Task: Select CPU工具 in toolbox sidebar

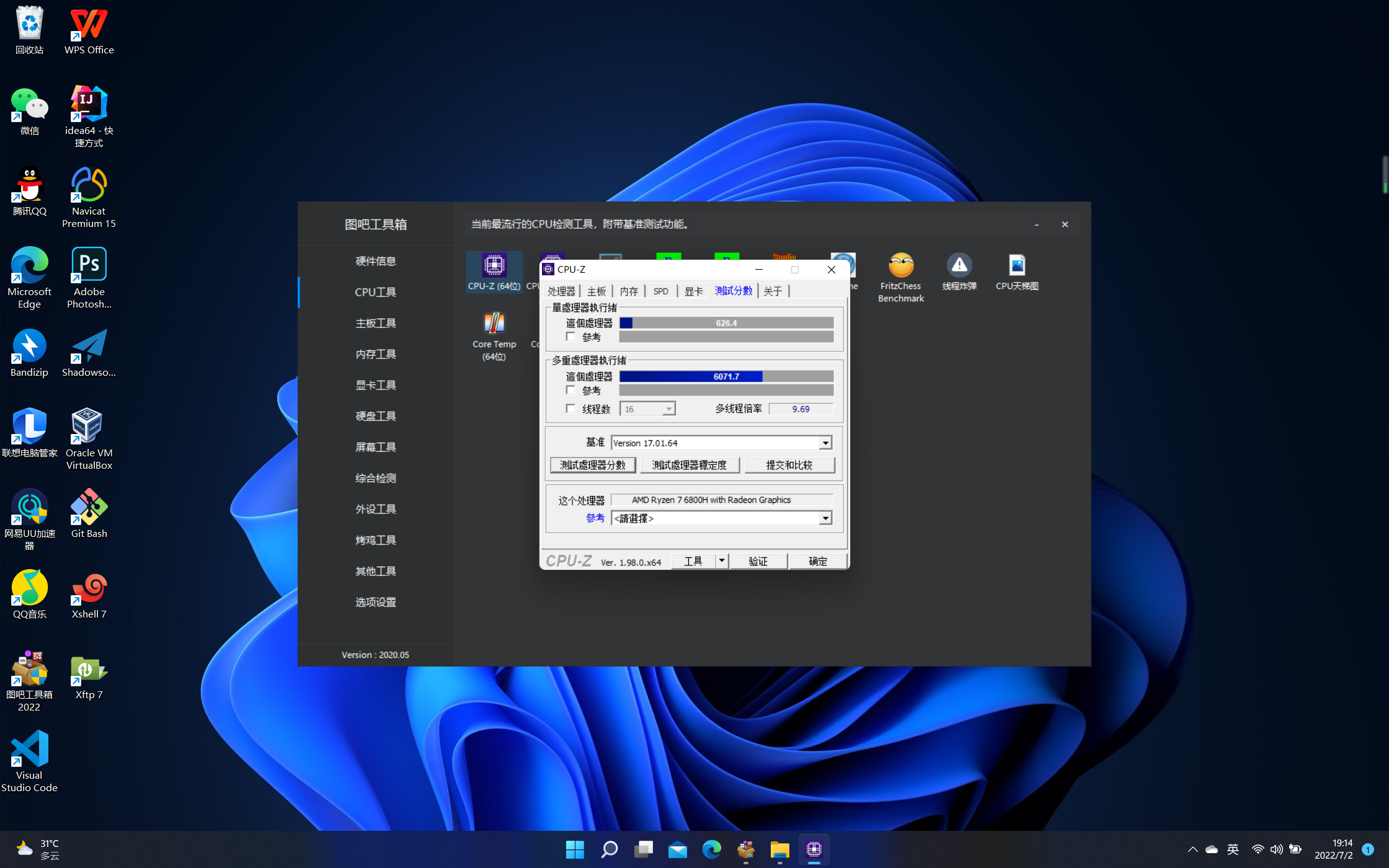Action: [376, 292]
